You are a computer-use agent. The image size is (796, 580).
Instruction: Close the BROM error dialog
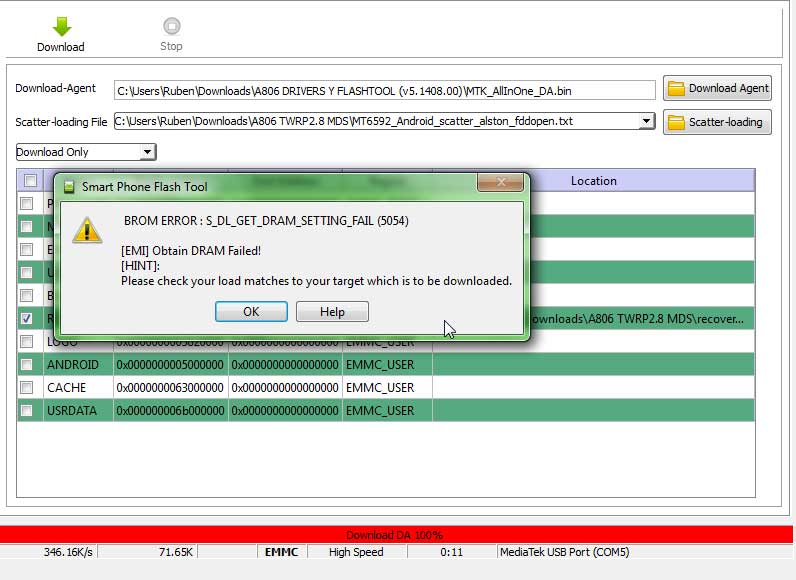tap(500, 182)
